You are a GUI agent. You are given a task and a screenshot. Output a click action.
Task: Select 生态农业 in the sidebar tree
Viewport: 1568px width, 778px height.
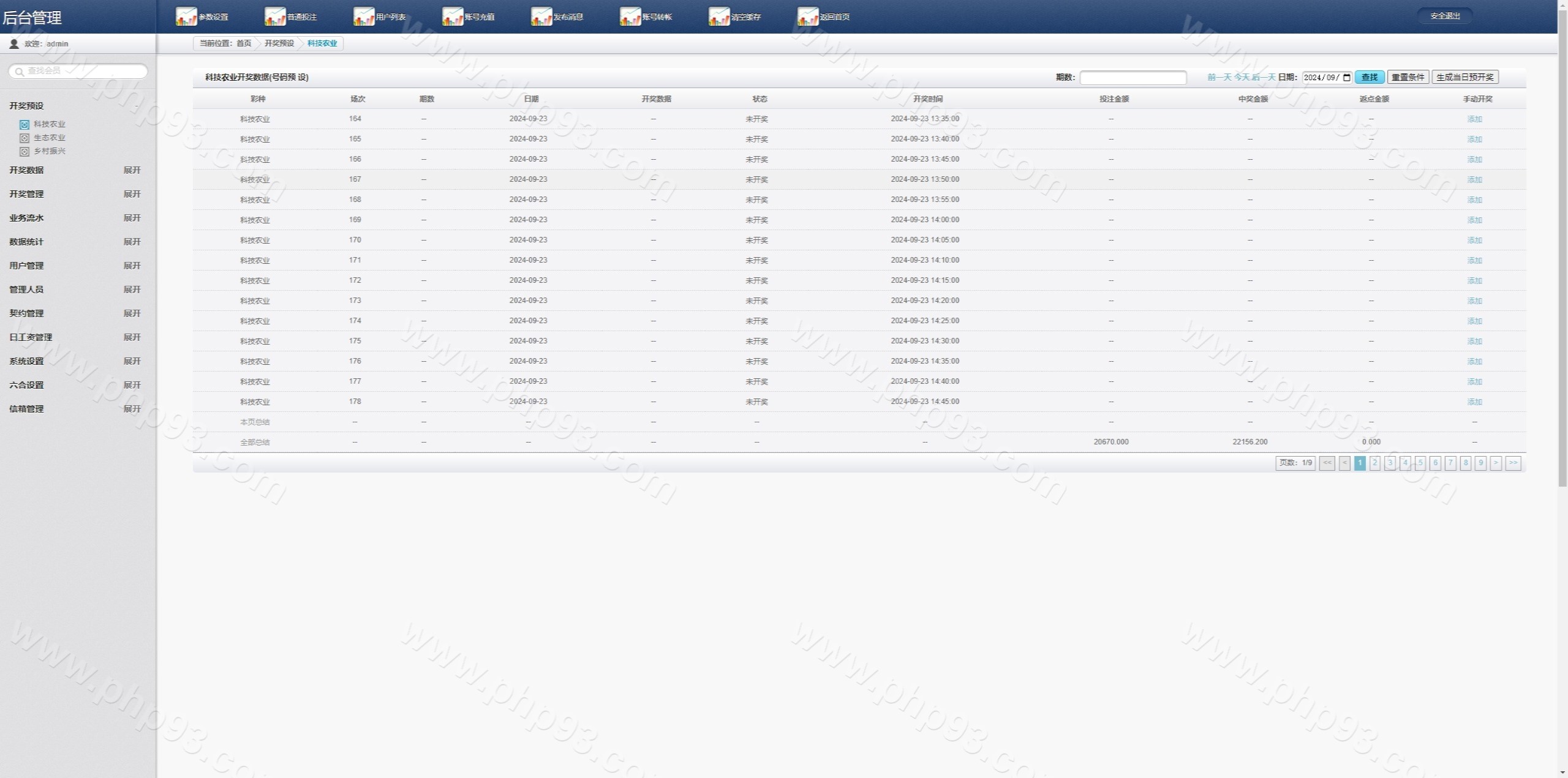49,138
